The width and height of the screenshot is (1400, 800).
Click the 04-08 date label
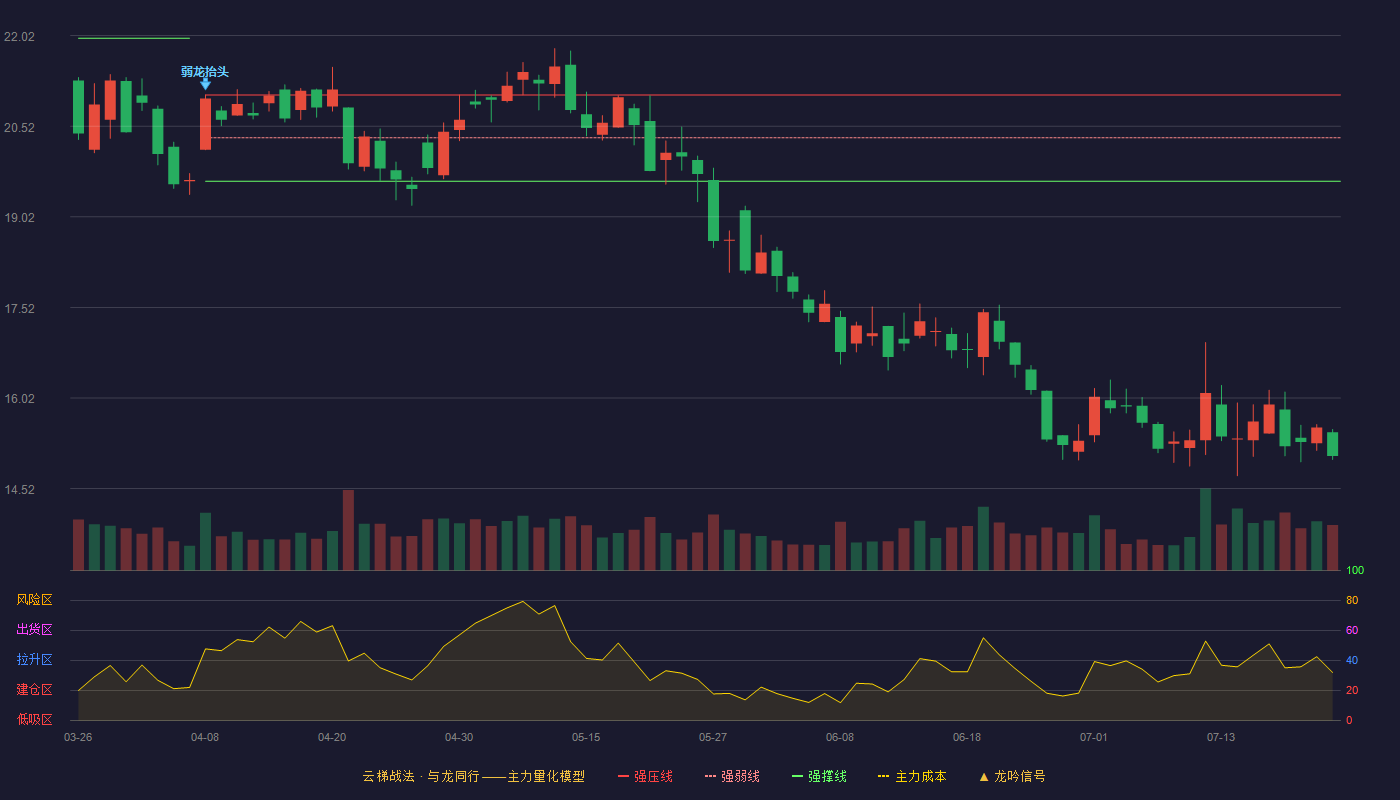pyautogui.click(x=205, y=738)
